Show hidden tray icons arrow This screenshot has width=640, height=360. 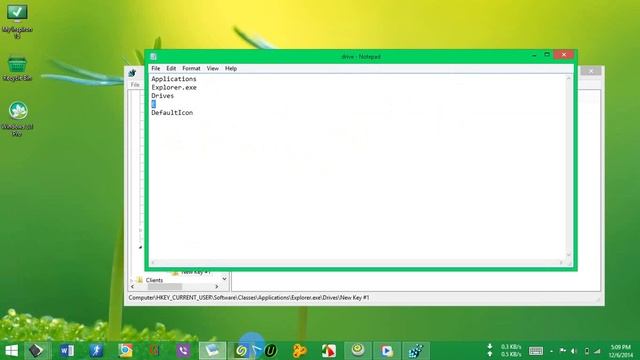[551, 351]
